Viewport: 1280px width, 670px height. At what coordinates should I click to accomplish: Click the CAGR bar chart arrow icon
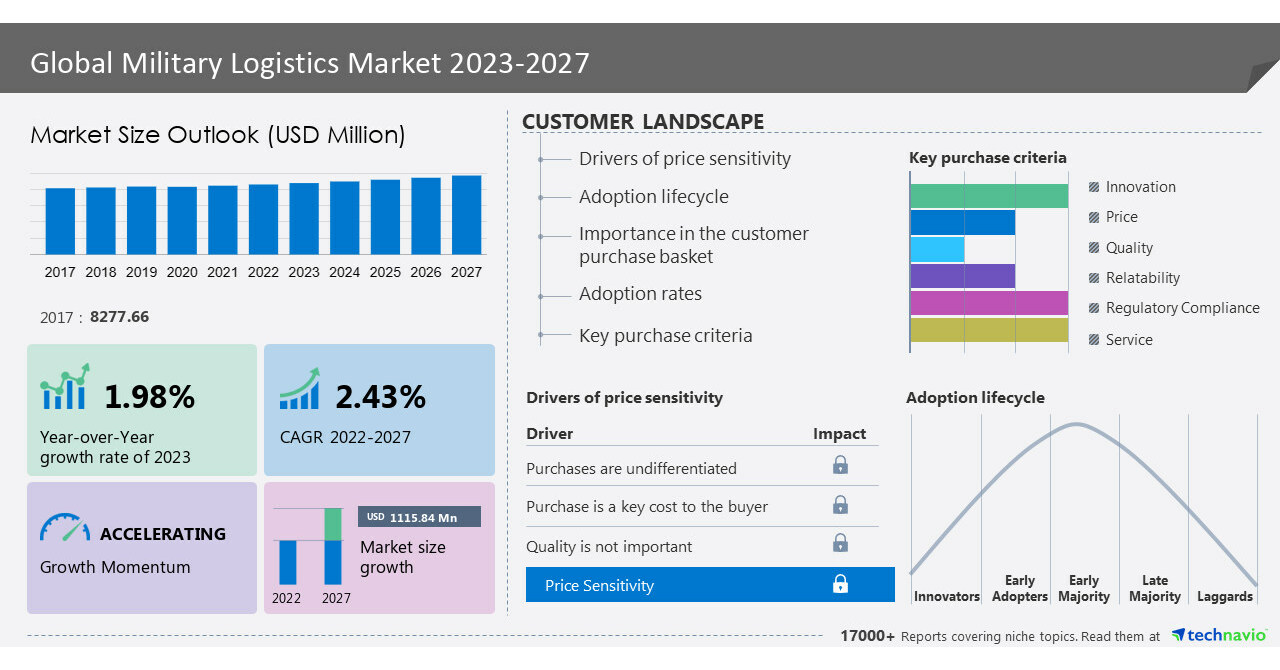point(299,389)
